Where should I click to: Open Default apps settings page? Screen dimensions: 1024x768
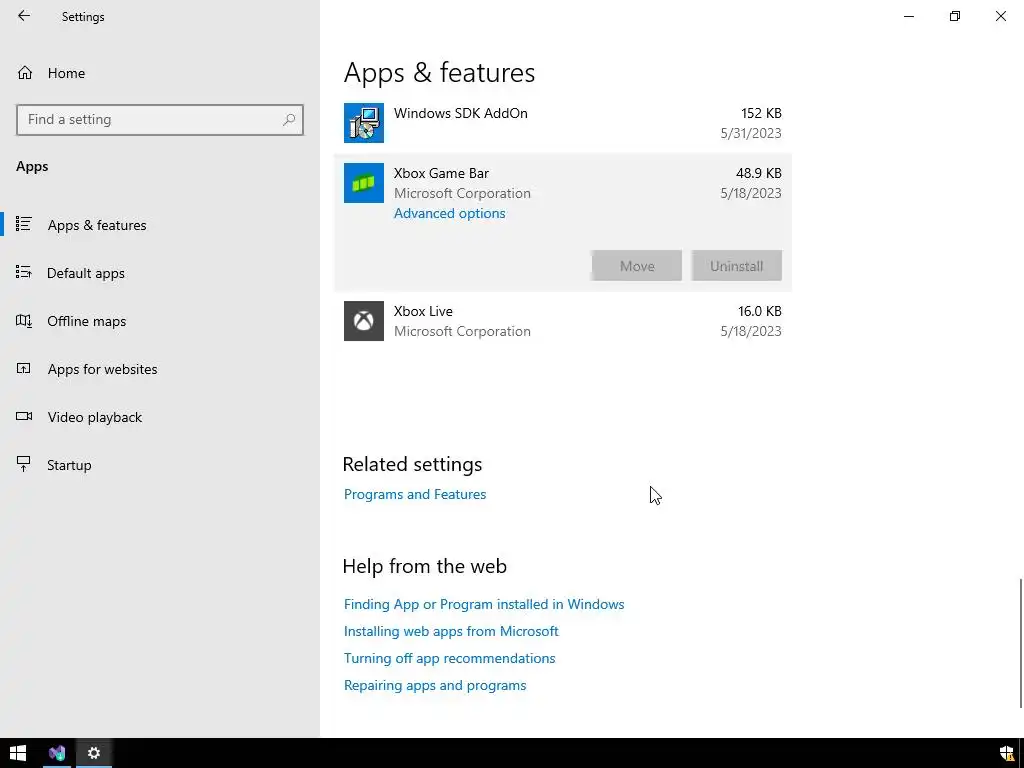point(160,273)
